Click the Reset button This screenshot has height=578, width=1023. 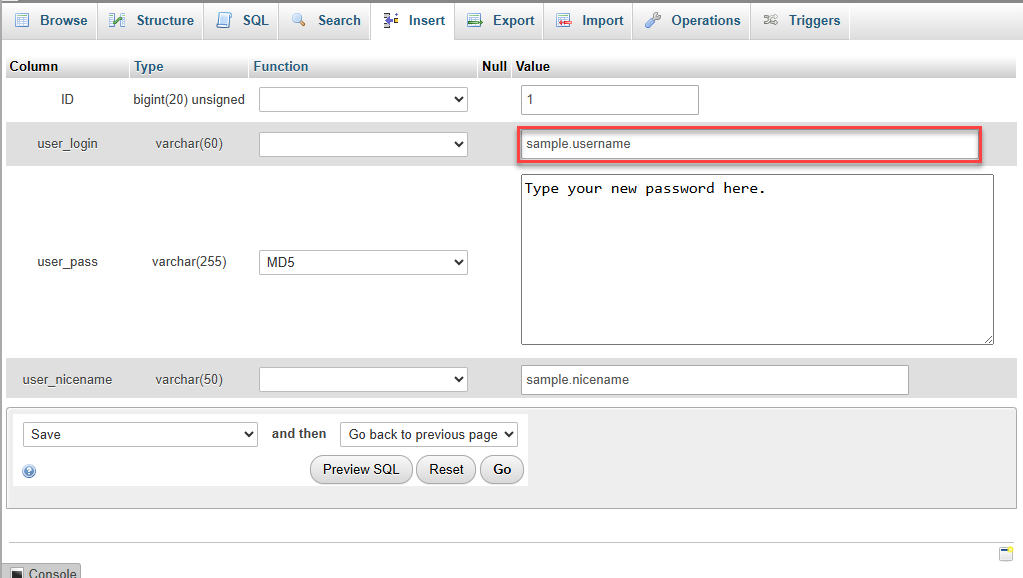click(x=445, y=469)
